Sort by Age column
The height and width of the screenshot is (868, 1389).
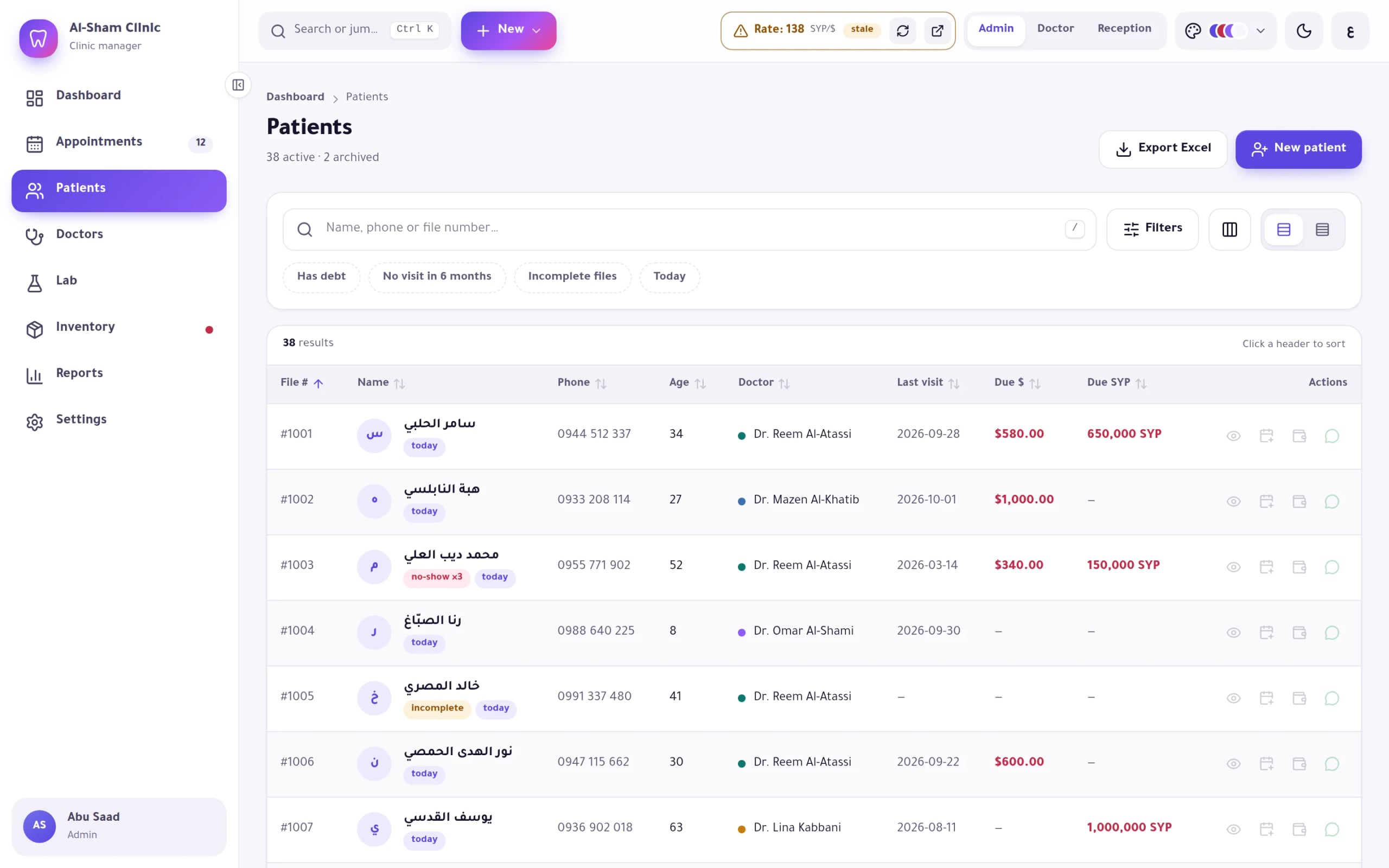point(687,383)
